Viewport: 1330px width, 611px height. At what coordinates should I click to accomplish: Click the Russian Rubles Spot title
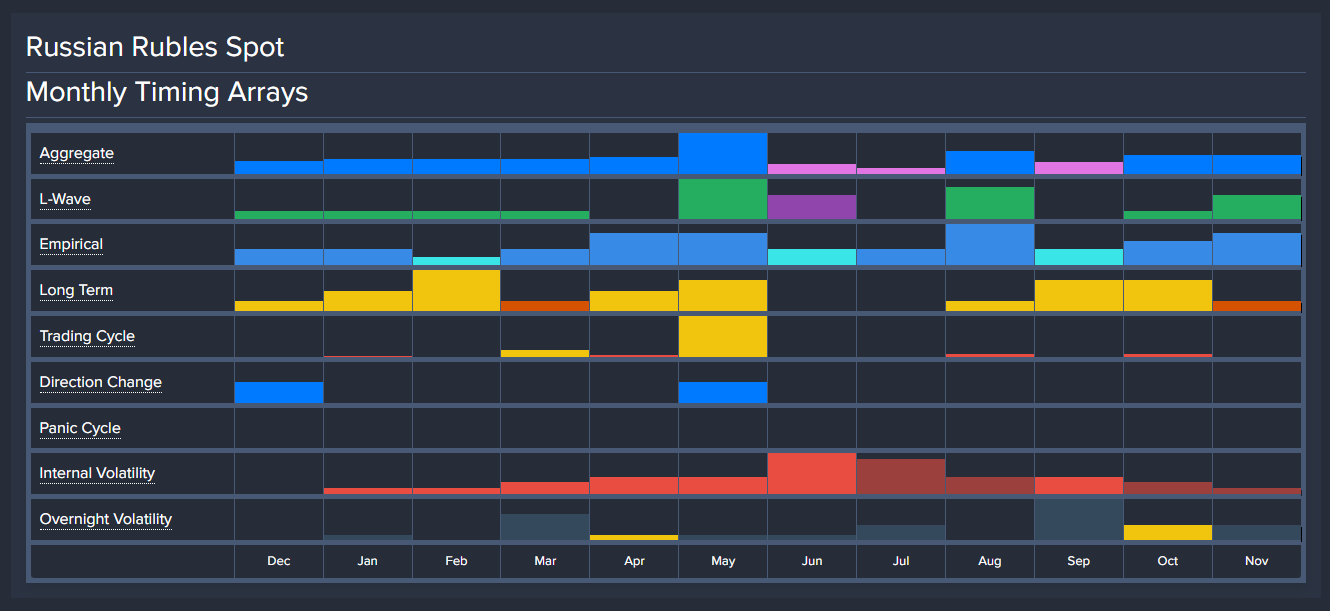pyautogui.click(x=155, y=47)
